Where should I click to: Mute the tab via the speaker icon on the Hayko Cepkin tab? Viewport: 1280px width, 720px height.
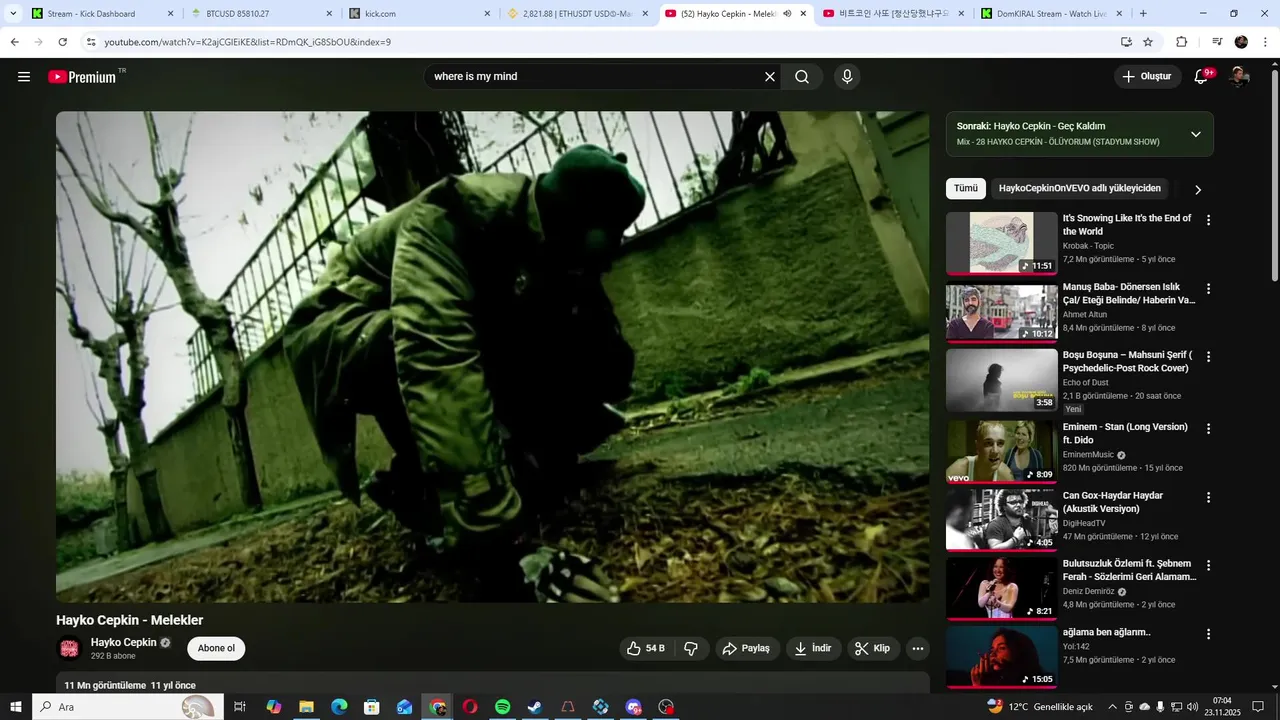click(787, 14)
